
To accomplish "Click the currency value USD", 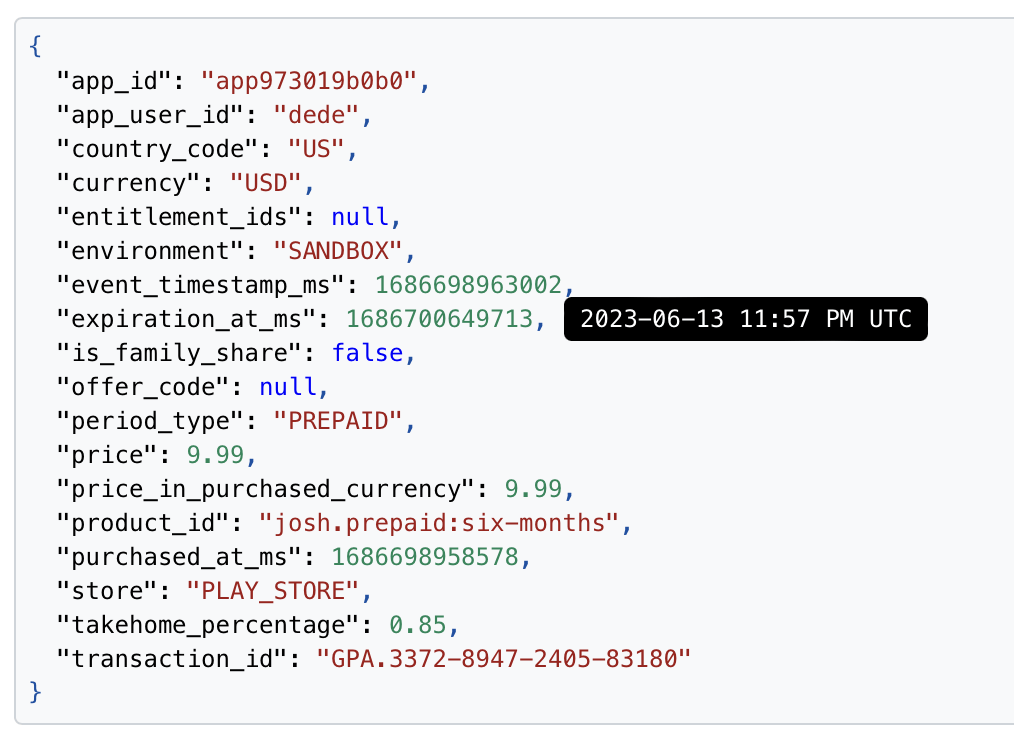I will 266,183.
